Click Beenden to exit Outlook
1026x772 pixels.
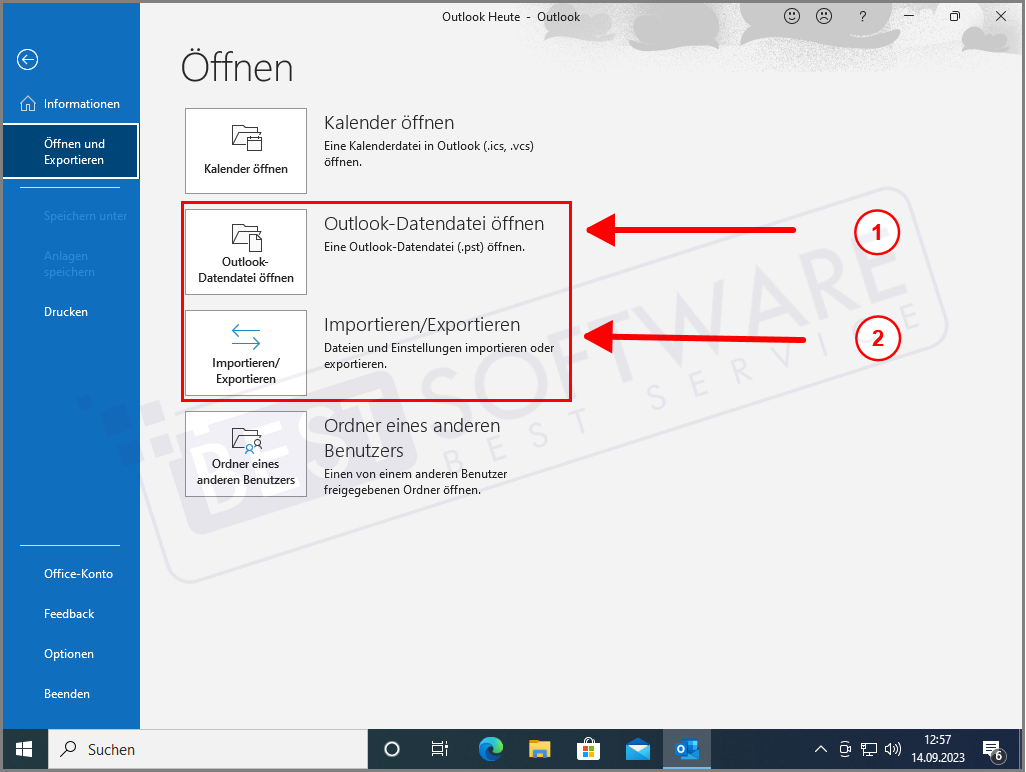pos(65,693)
